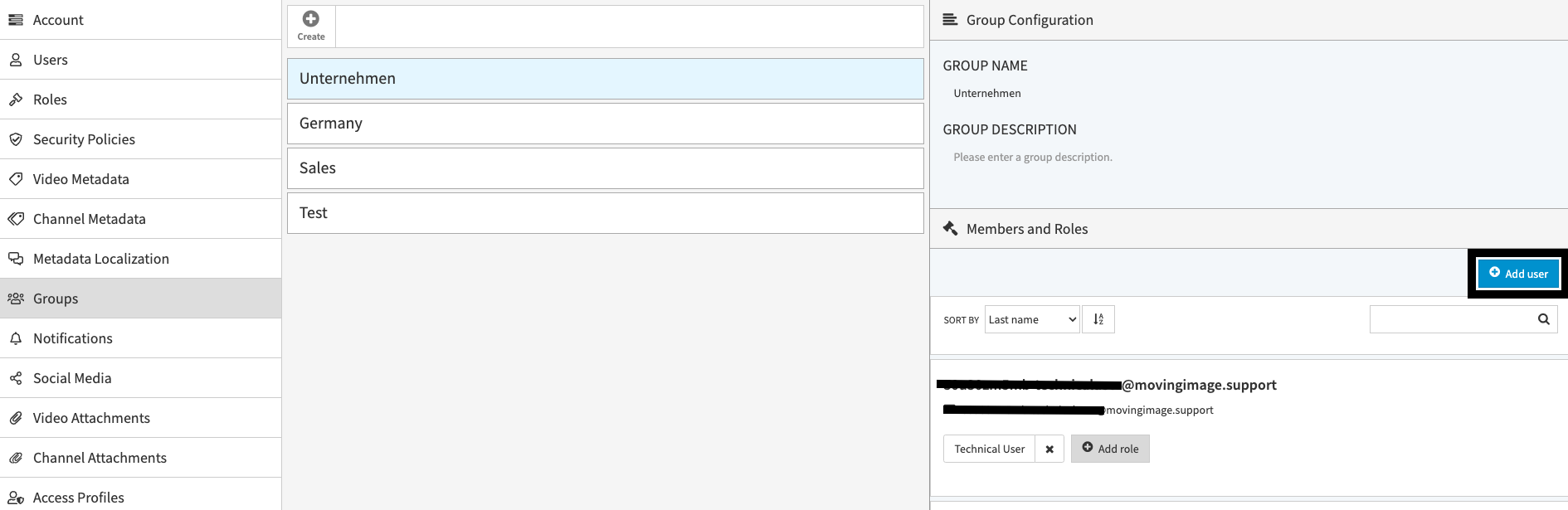This screenshot has height=510, width=1568.
Task: Click the group name field Unternehmen
Action: [x=987, y=93]
